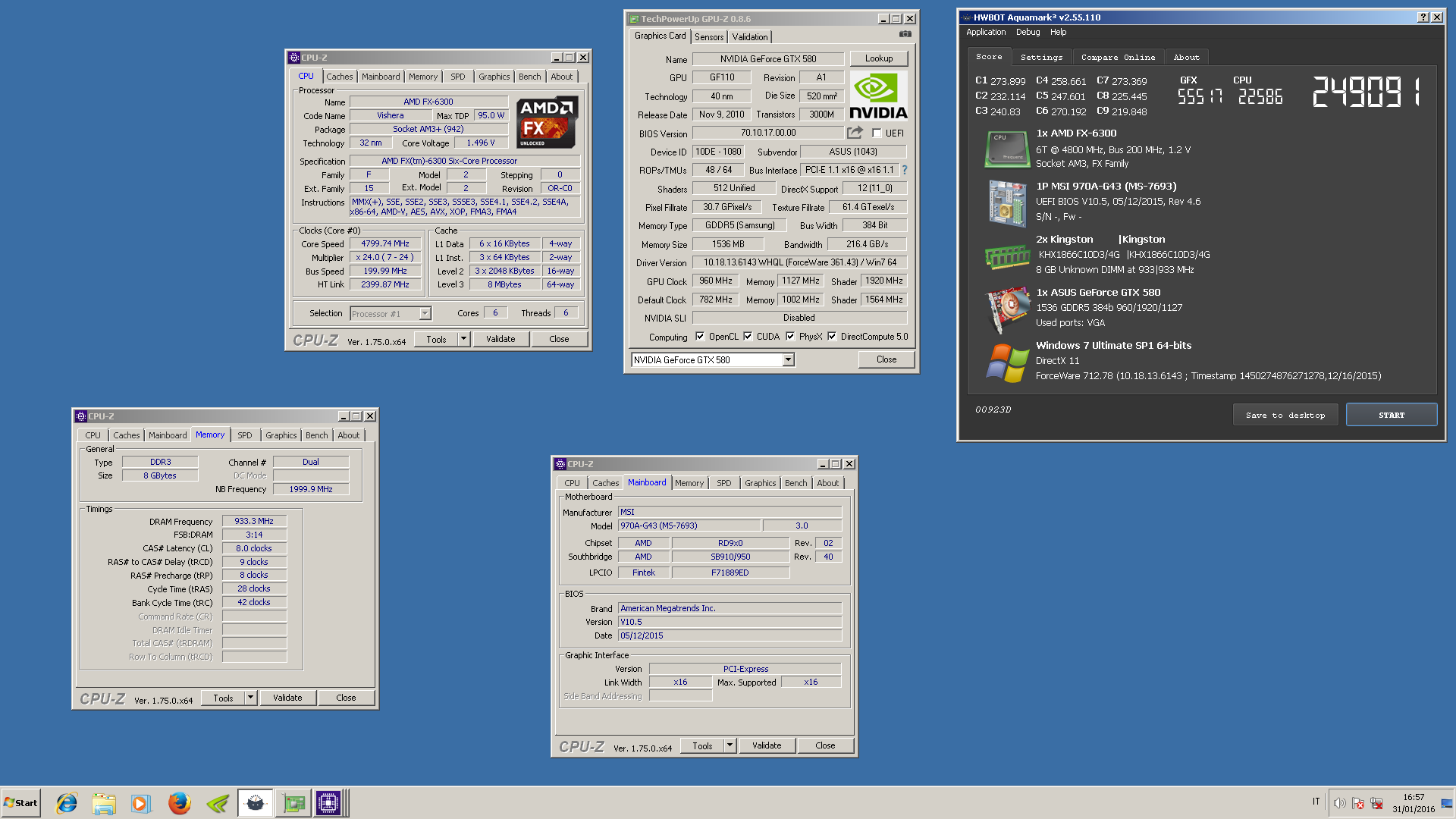The image size is (1456, 819).
Task: Click the Driver Version field in GPU-Z
Action: click(x=799, y=263)
